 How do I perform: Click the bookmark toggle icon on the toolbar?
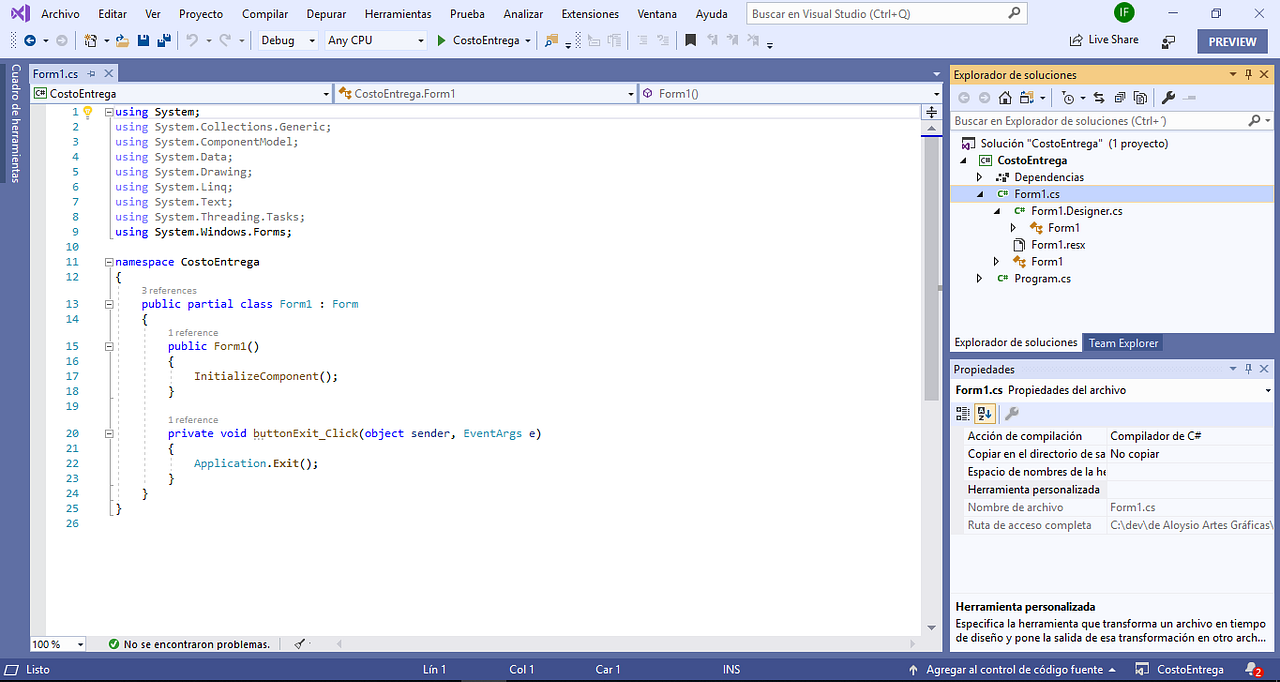click(691, 40)
